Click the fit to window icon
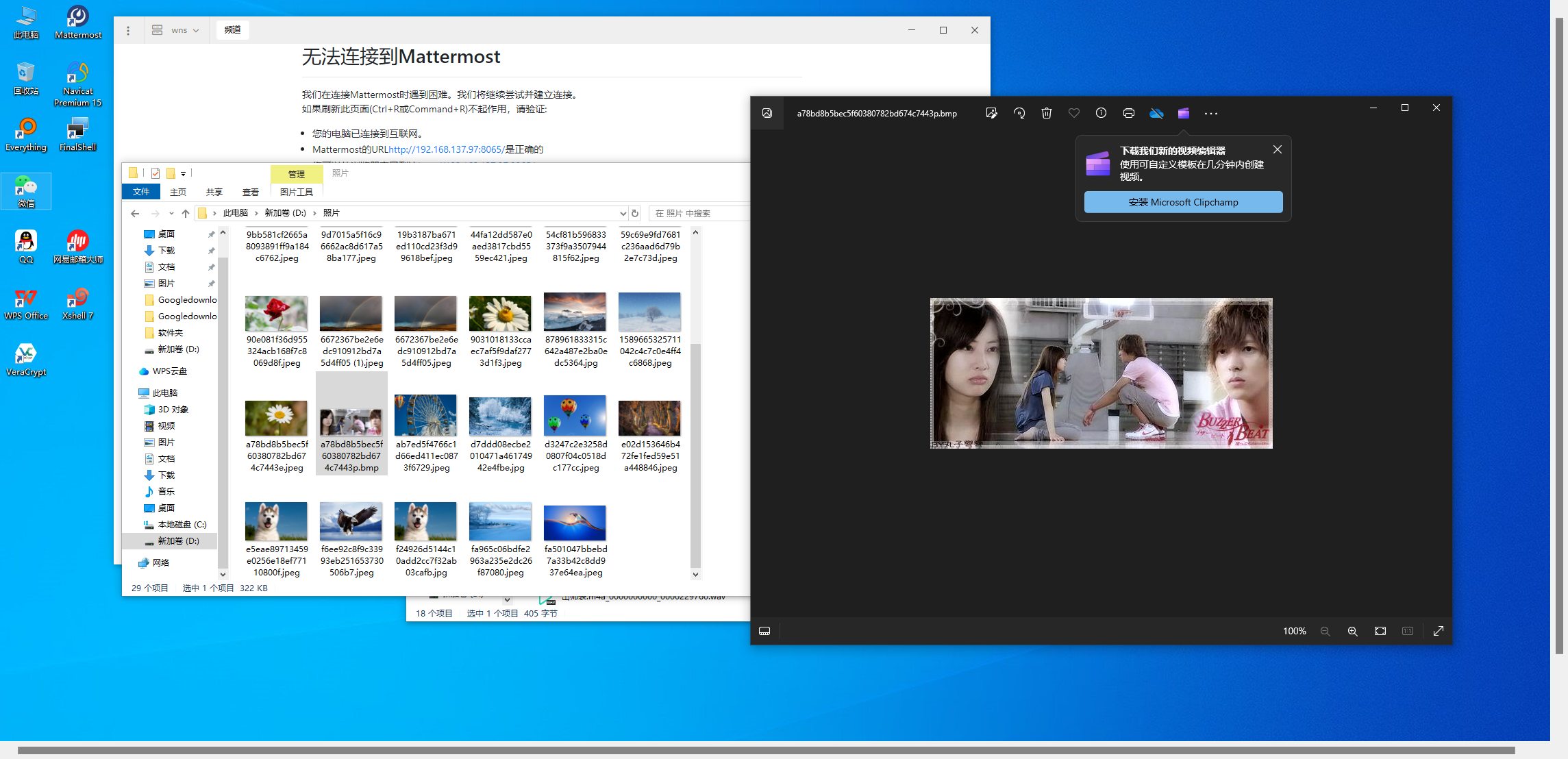This screenshot has width=1568, height=759. [1380, 631]
